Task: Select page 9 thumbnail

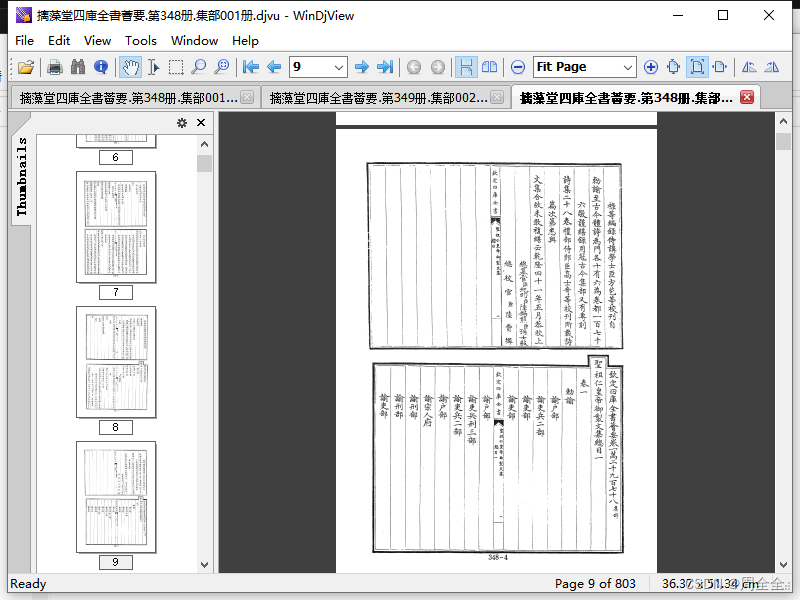Action: 116,497
